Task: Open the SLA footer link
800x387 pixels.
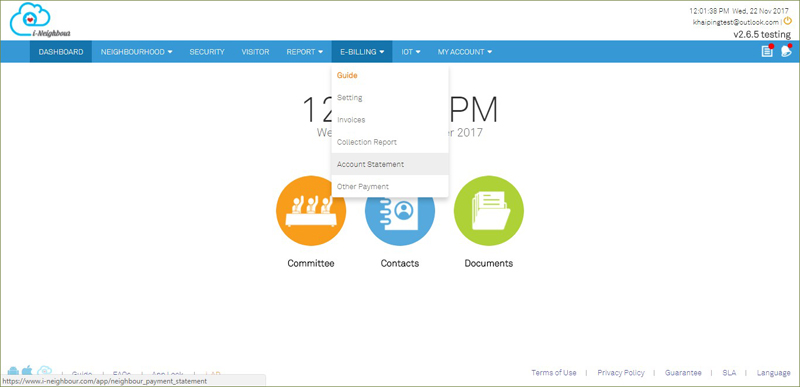Action: [x=729, y=373]
